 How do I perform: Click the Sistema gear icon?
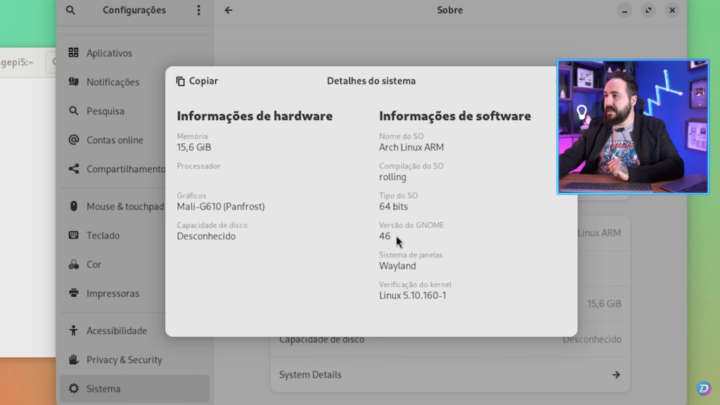pos(73,388)
